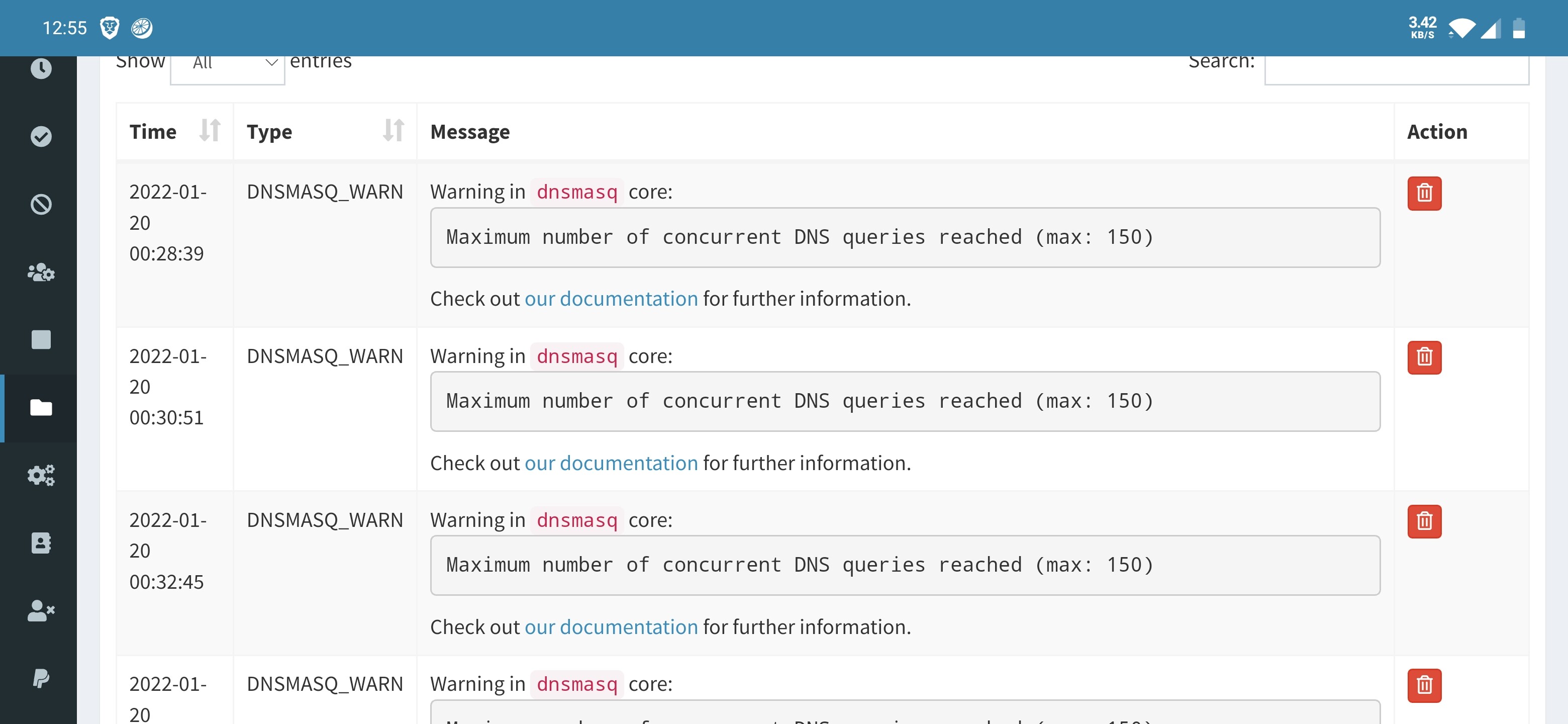Click the square stop sidebar icon
Screen dimensions: 1568x724
pyautogui.click(x=41, y=340)
